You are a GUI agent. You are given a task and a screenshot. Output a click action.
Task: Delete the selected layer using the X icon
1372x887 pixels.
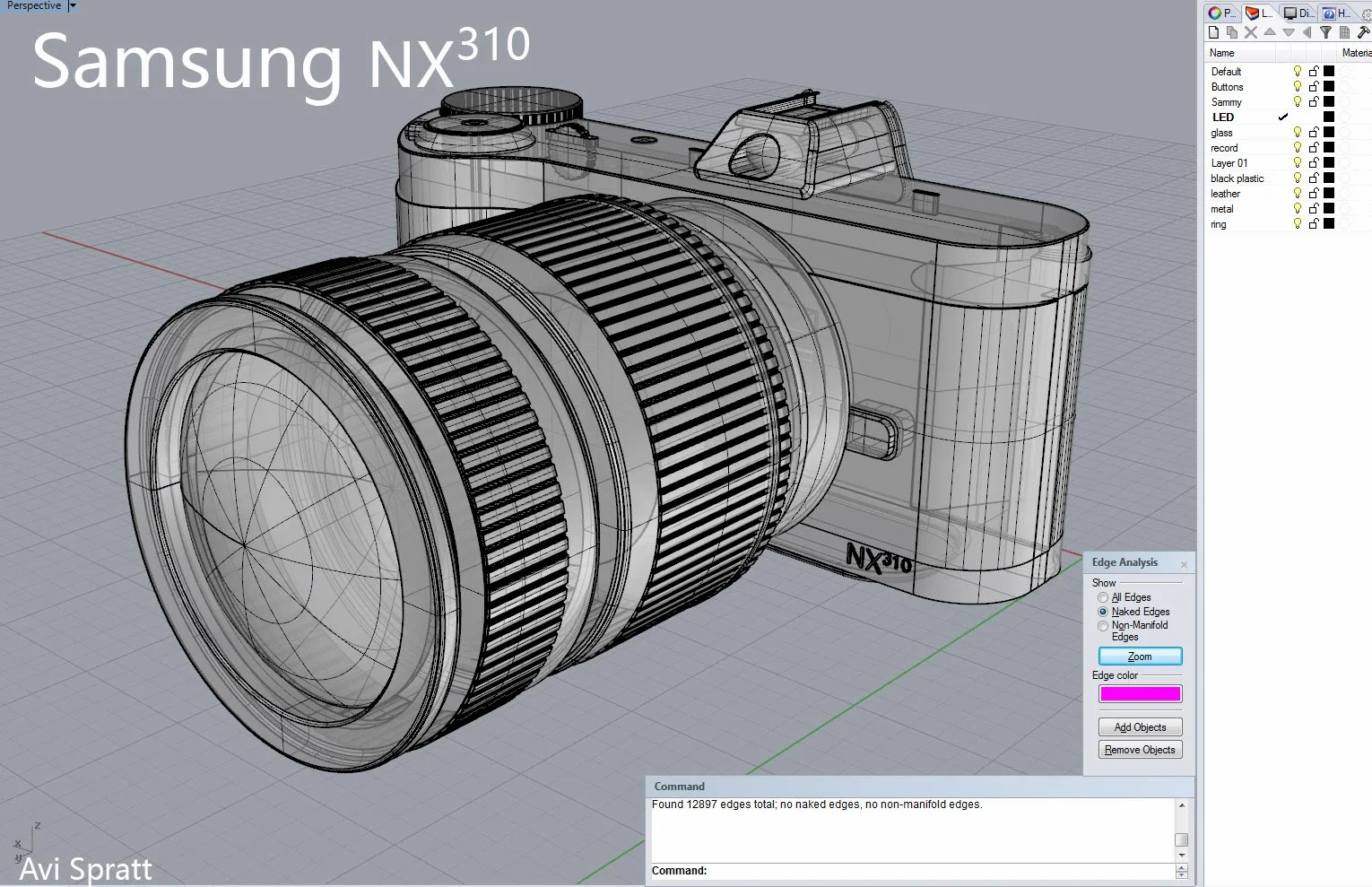pyautogui.click(x=1251, y=32)
